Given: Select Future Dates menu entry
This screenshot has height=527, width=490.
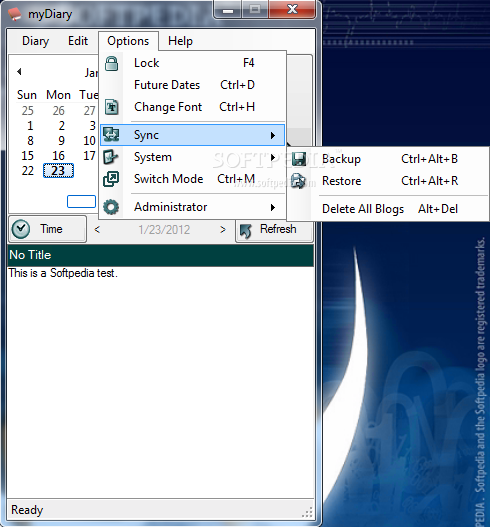Looking at the screenshot, I should tap(193, 85).
